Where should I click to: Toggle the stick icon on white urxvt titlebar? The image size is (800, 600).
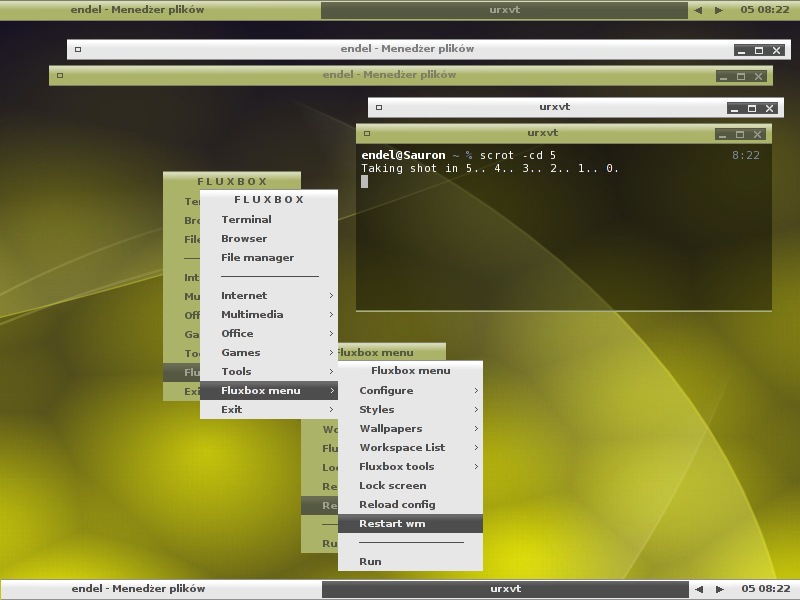click(379, 108)
